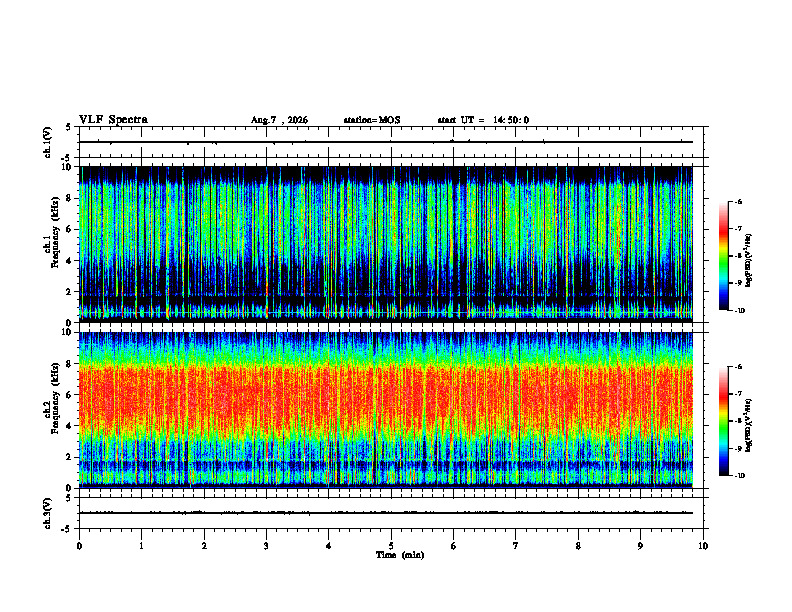Click the "station=MOS" header text

click(x=372, y=120)
